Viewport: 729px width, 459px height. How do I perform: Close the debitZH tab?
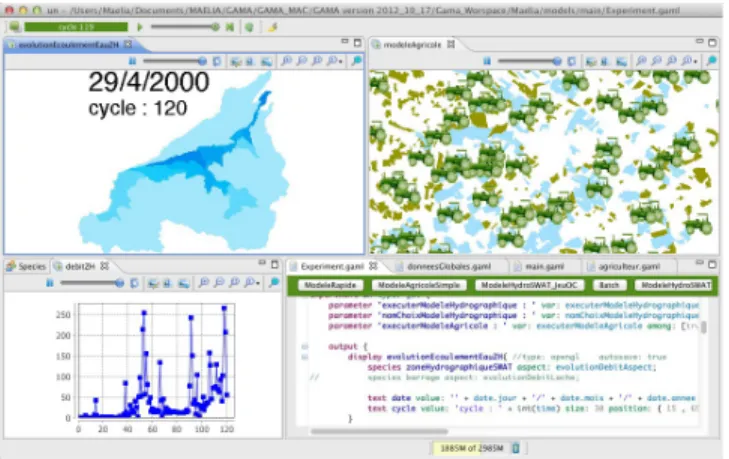105,266
